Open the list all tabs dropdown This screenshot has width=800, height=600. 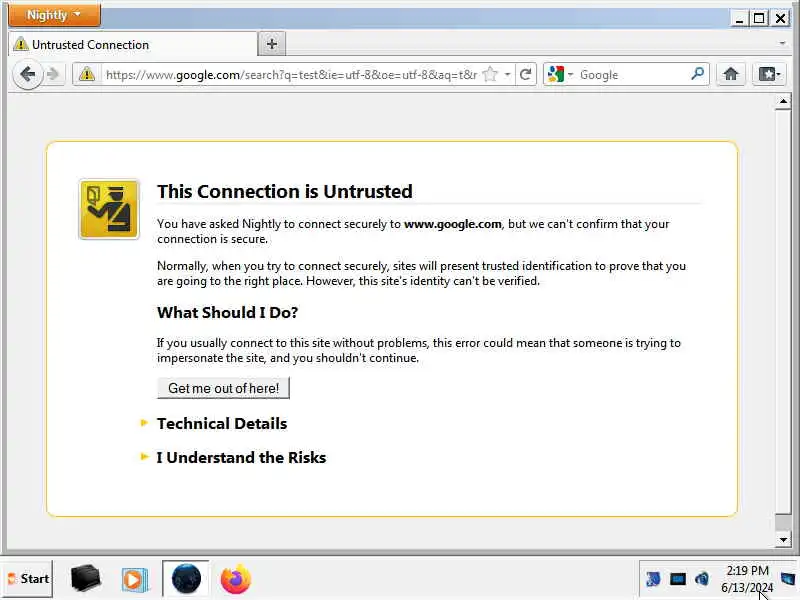782,44
